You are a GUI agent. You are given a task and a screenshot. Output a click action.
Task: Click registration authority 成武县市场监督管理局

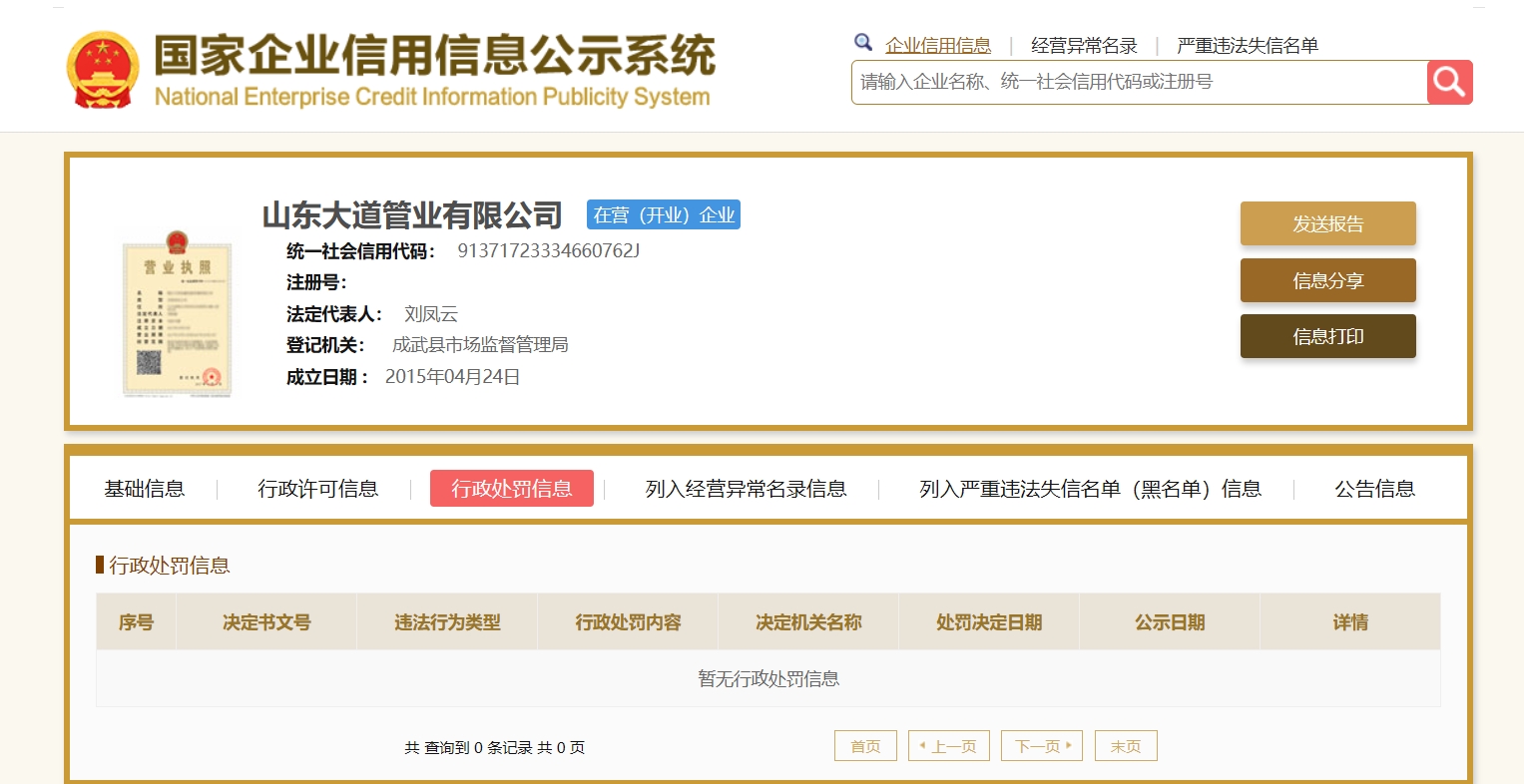click(480, 345)
